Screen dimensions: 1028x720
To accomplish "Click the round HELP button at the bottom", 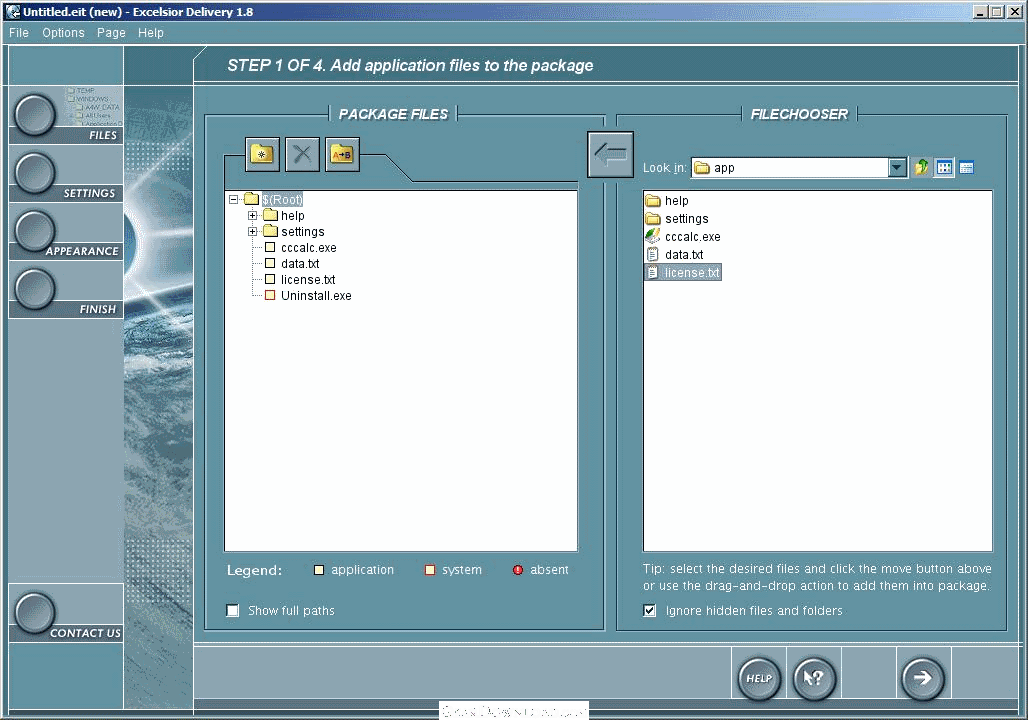I will pos(759,678).
